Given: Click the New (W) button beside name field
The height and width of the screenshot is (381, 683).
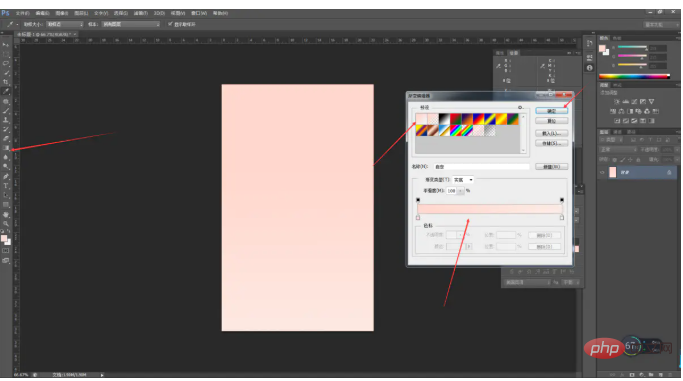Looking at the screenshot, I should [551, 167].
